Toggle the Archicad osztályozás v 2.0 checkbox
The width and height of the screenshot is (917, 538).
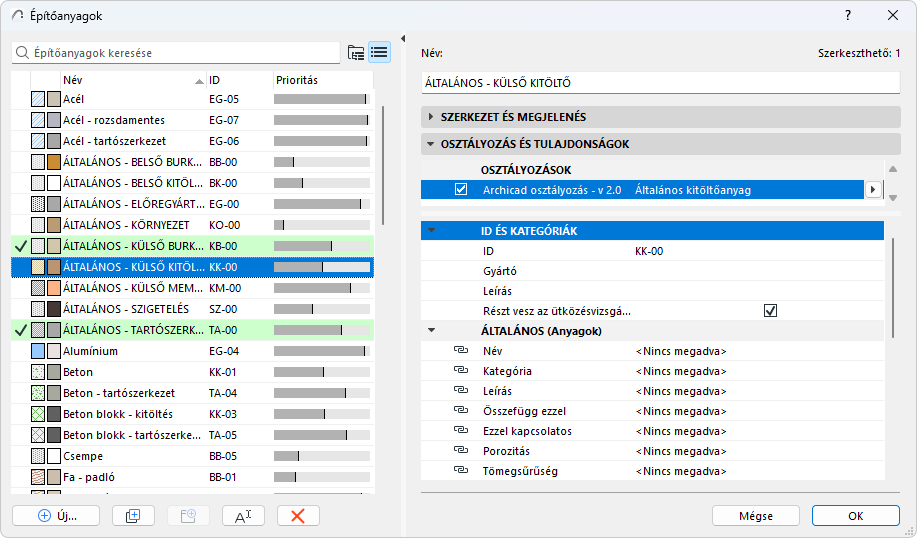tap(461, 190)
